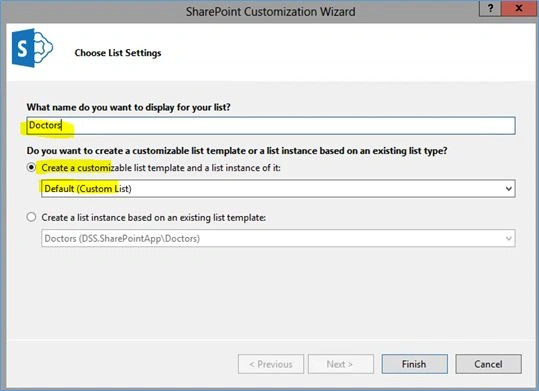Click the Cancel button

[x=488, y=364]
